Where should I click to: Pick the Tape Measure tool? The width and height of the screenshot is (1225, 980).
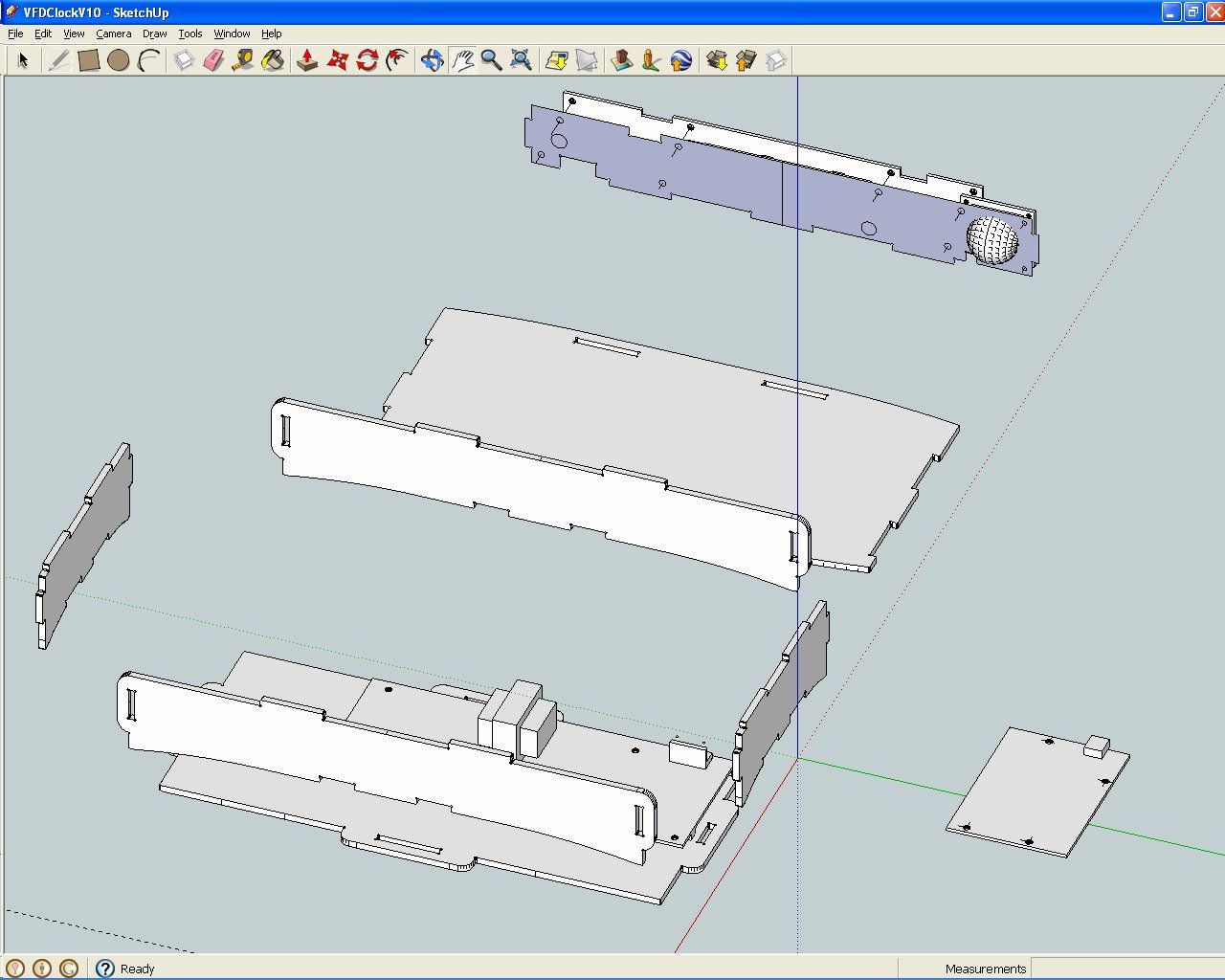(243, 60)
